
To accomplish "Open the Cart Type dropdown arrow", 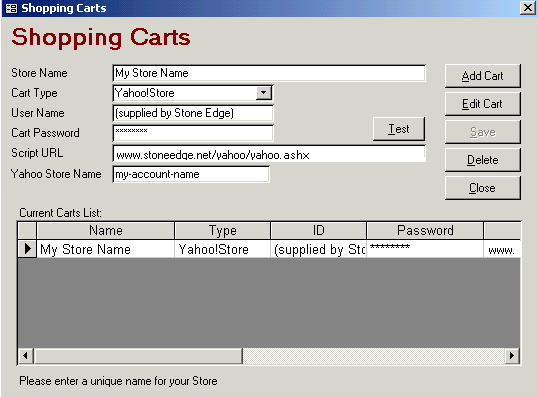I will point(264,93).
